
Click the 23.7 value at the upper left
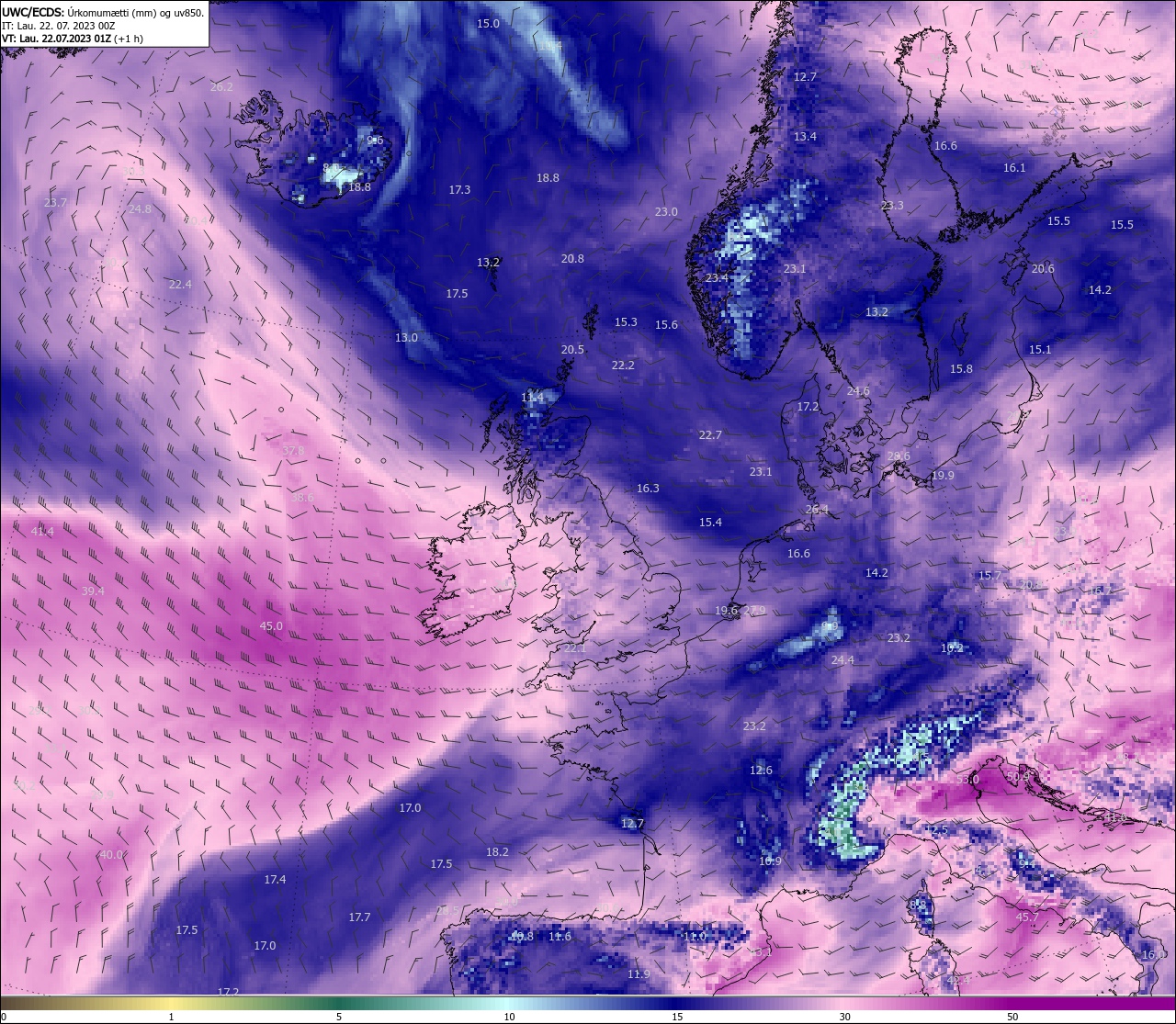(x=55, y=203)
